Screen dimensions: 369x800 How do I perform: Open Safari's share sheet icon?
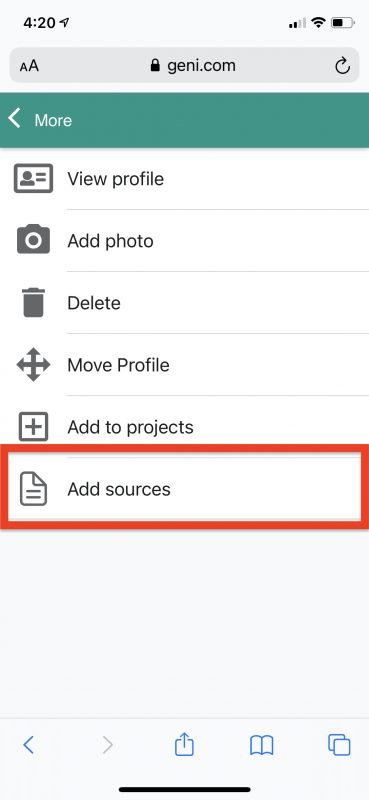(184, 745)
